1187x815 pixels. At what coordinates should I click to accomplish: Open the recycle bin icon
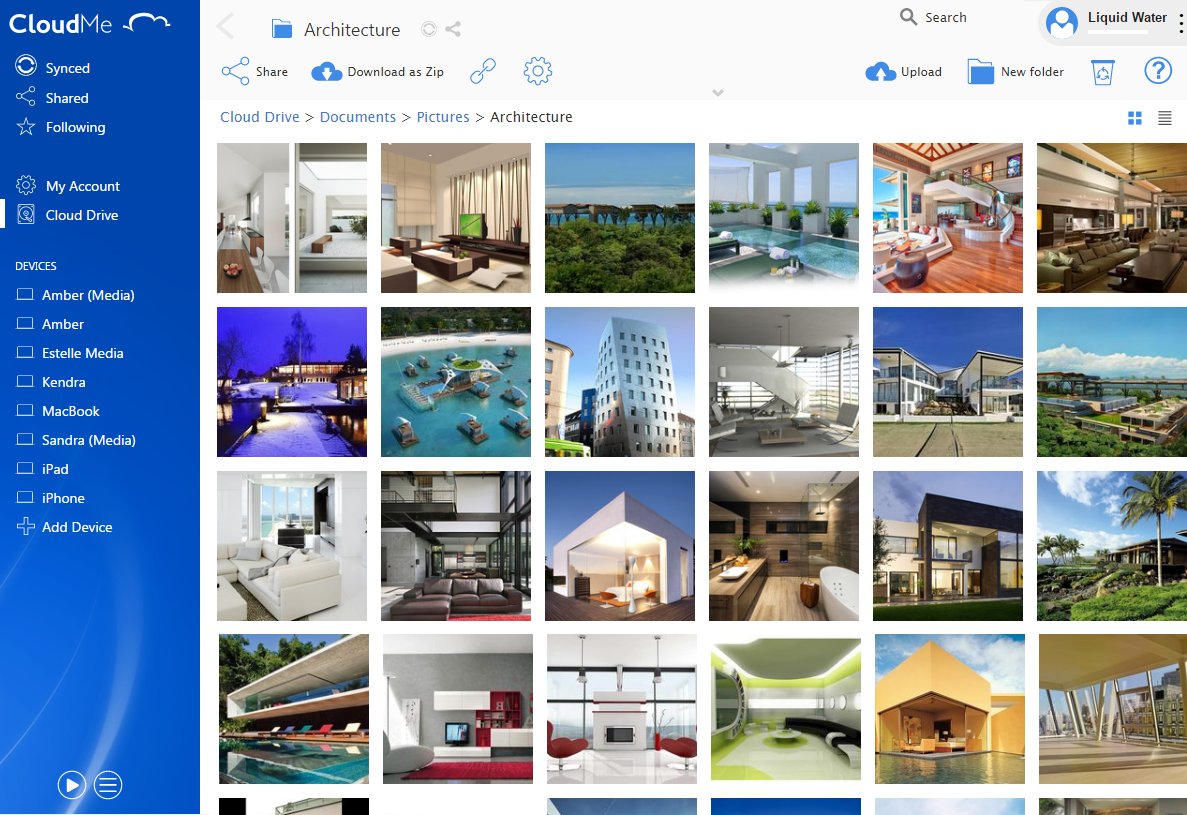coord(1102,72)
